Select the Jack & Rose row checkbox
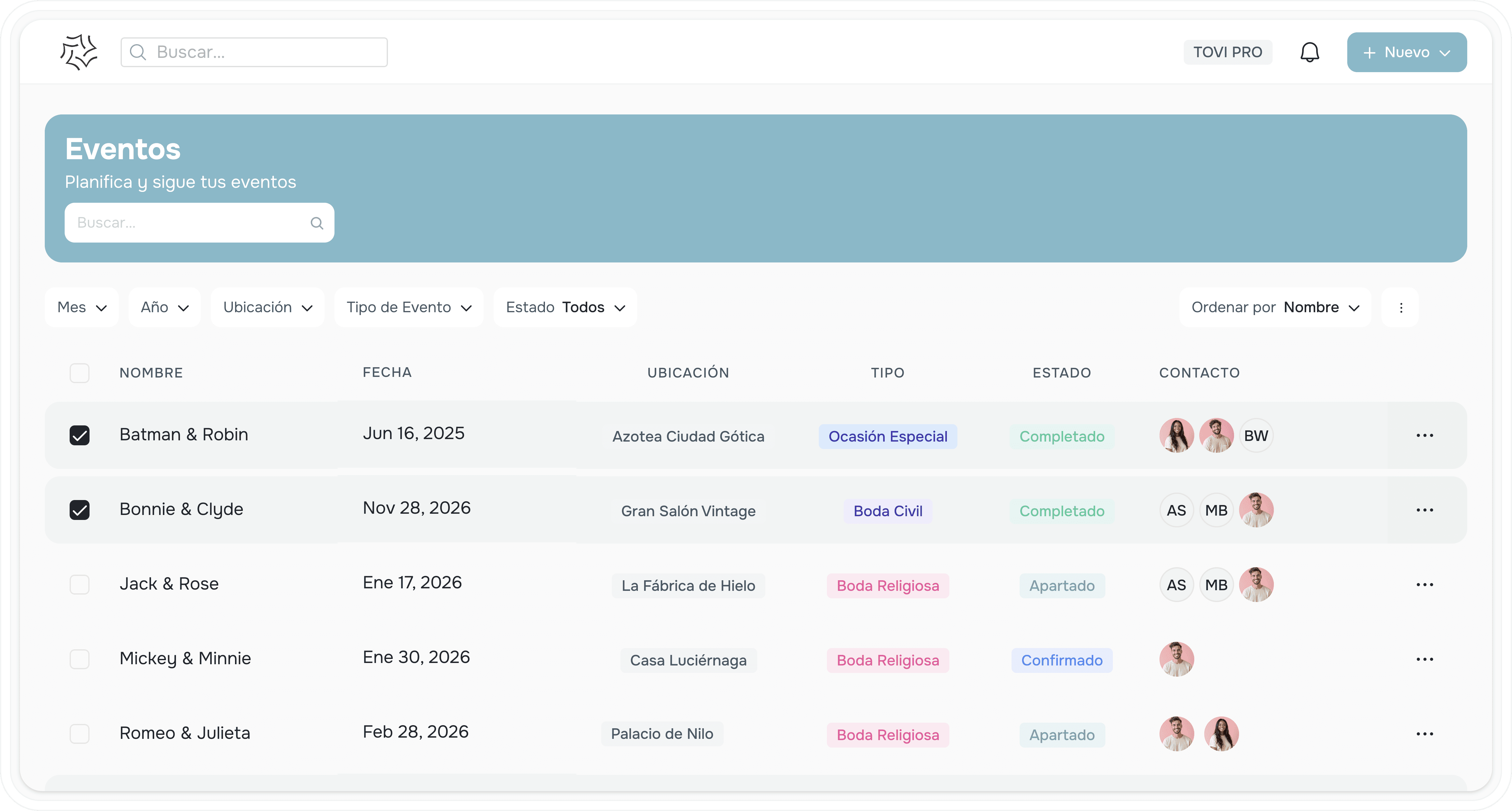 [x=79, y=585]
